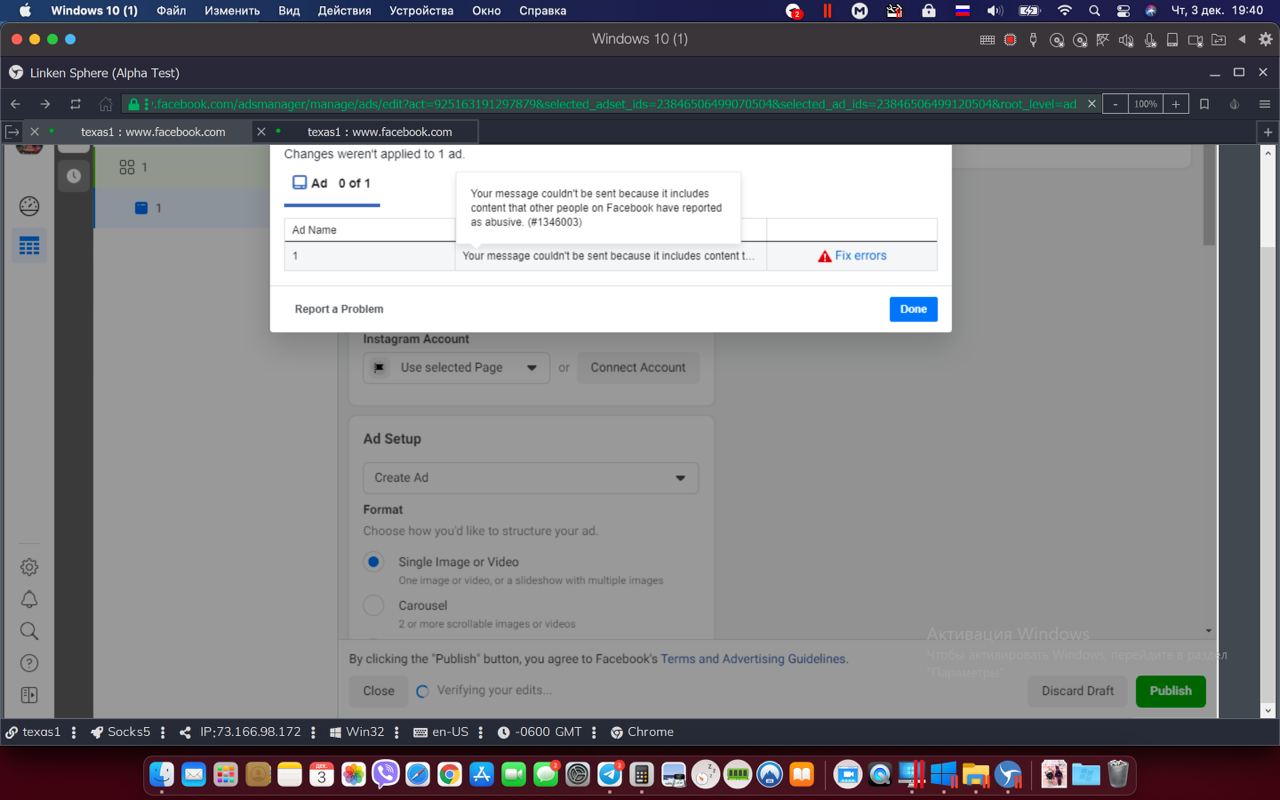Click the Connect Account button
The width and height of the screenshot is (1280, 800).
(x=638, y=368)
